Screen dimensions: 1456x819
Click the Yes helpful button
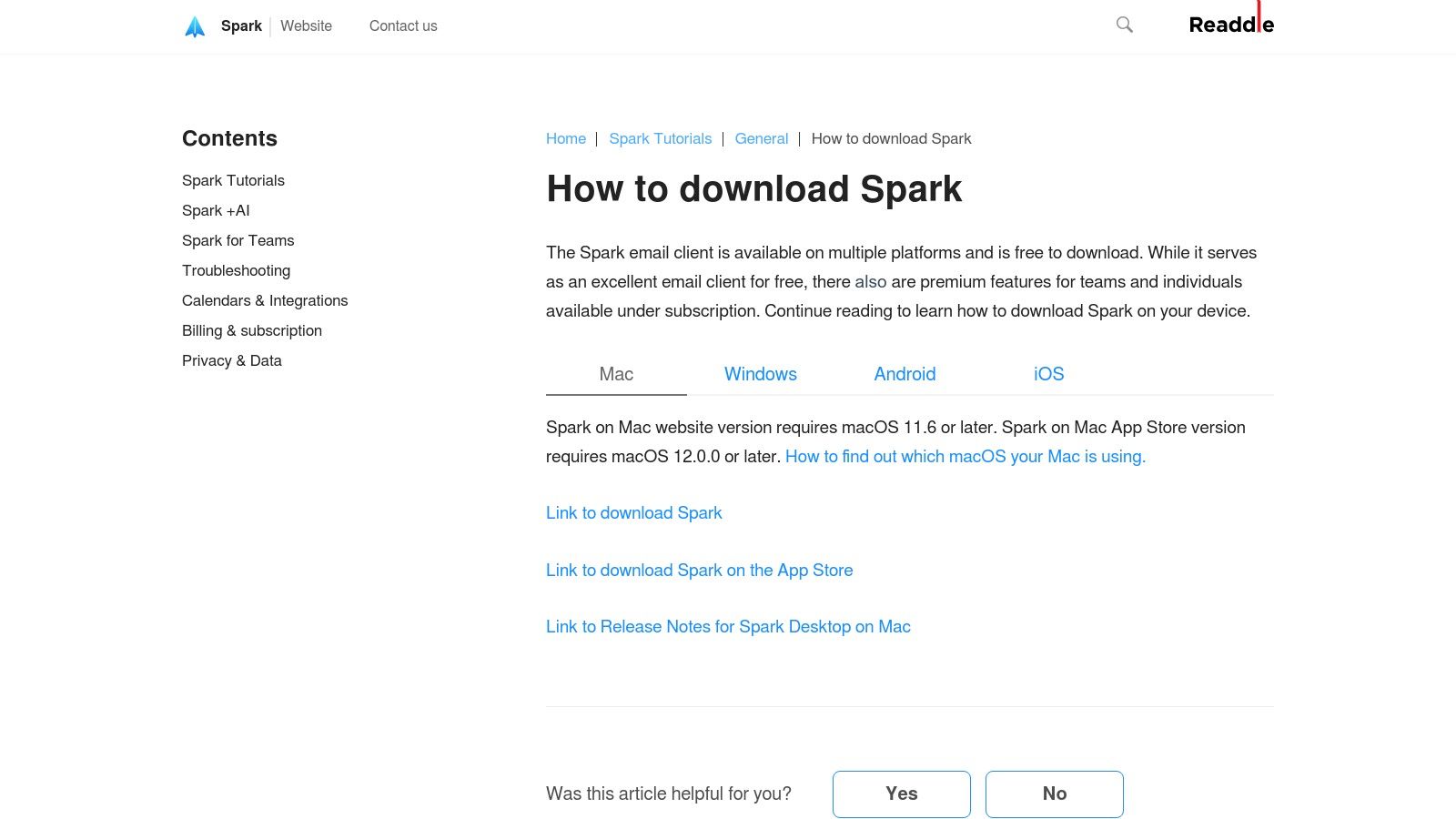coord(901,794)
